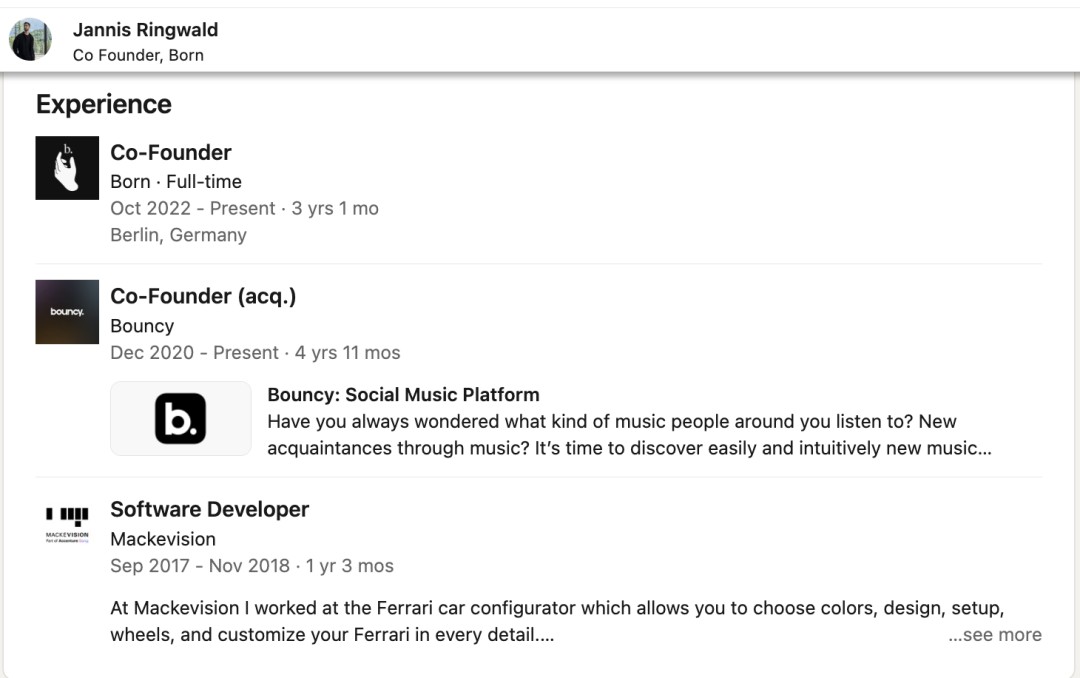
Task: Open the Born company logo
Action: tap(67, 168)
